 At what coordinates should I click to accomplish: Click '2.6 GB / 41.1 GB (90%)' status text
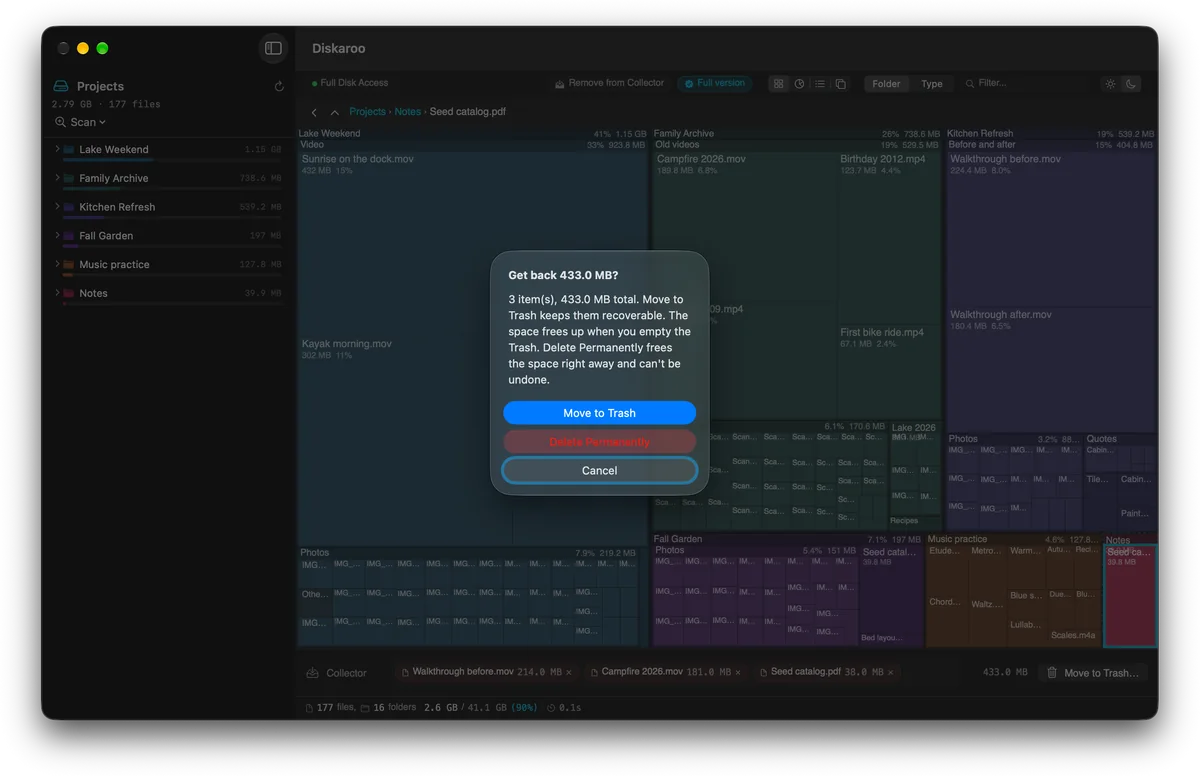482,708
